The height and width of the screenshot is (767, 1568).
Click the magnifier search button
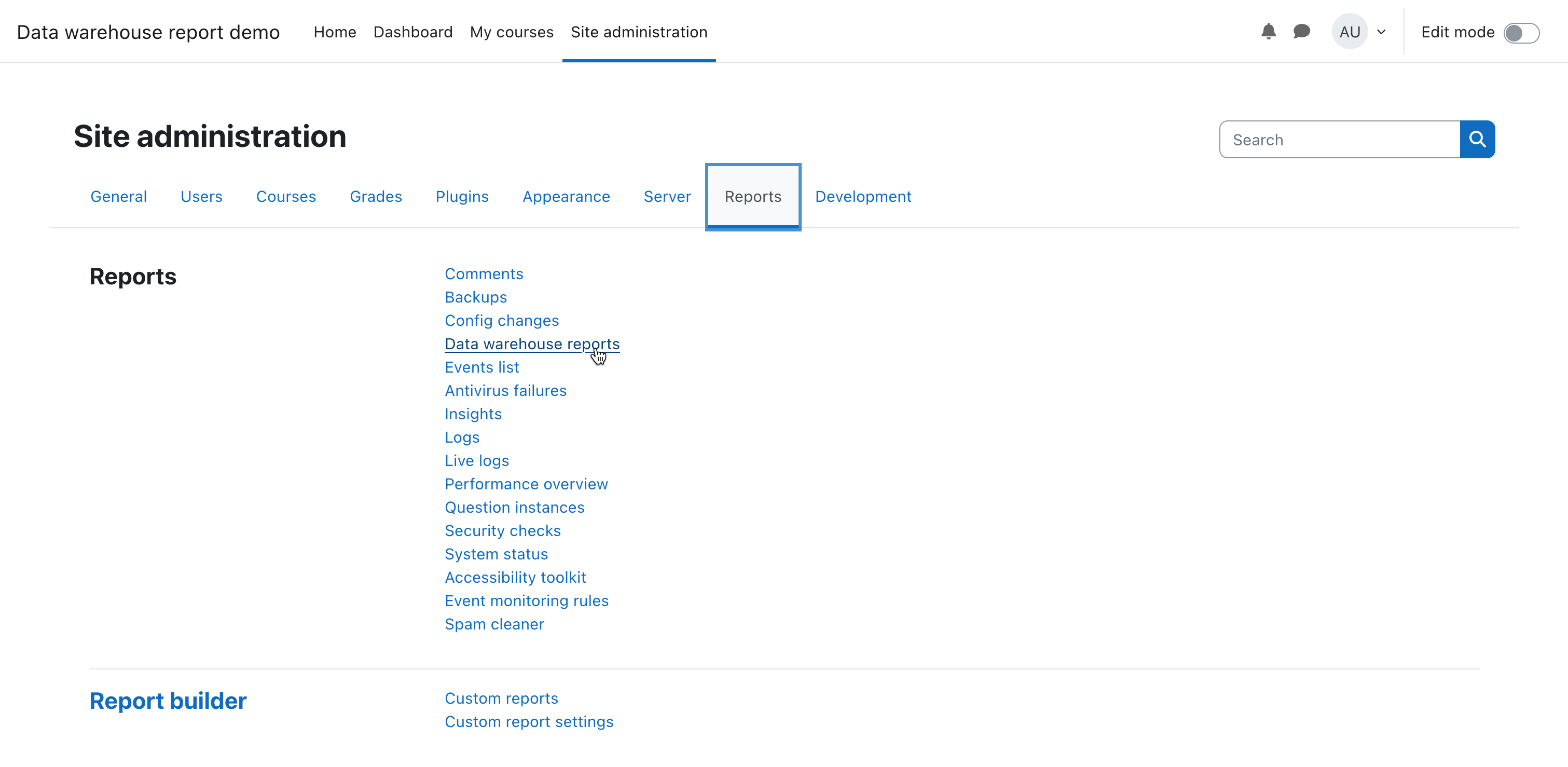click(x=1477, y=140)
